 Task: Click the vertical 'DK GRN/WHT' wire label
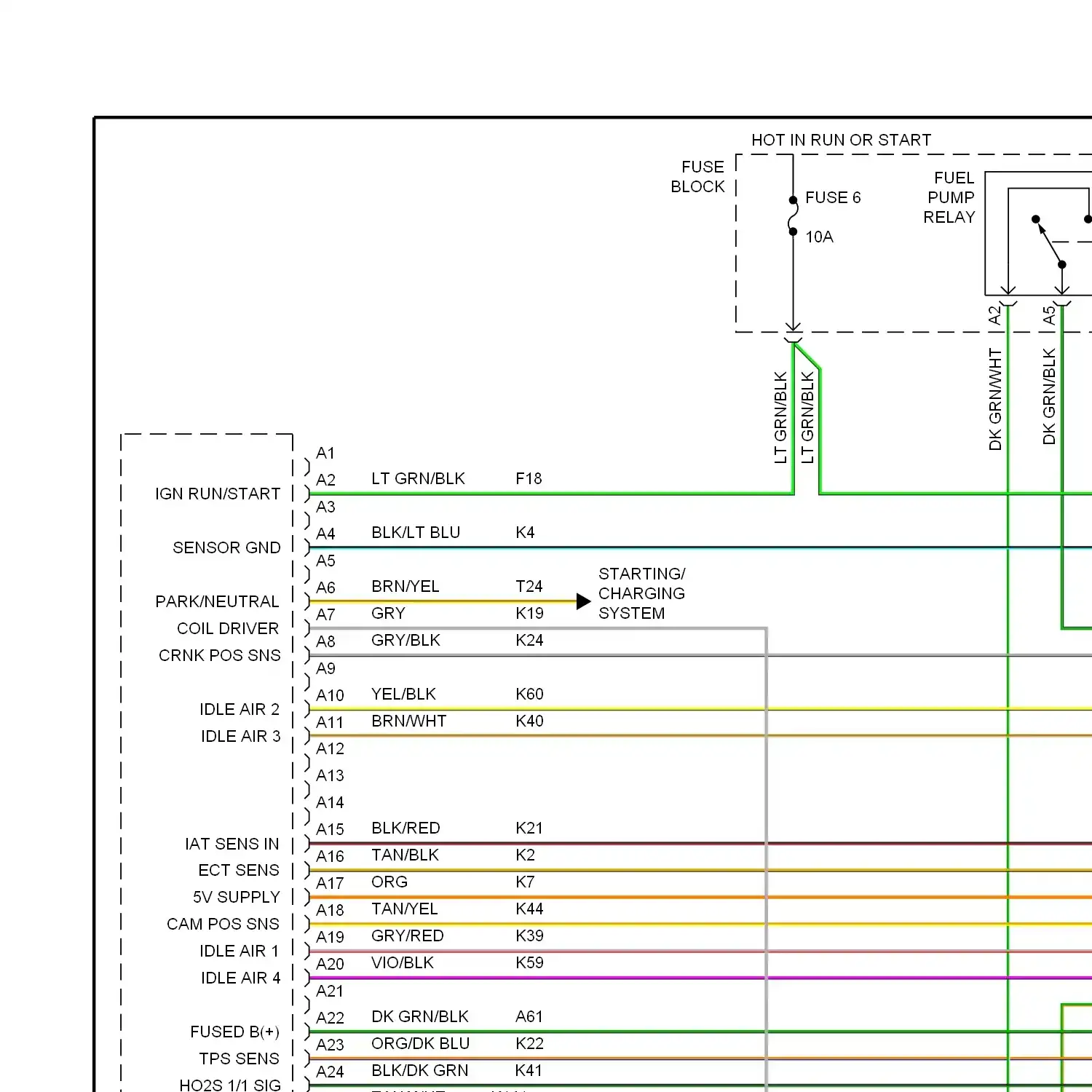tap(995, 399)
